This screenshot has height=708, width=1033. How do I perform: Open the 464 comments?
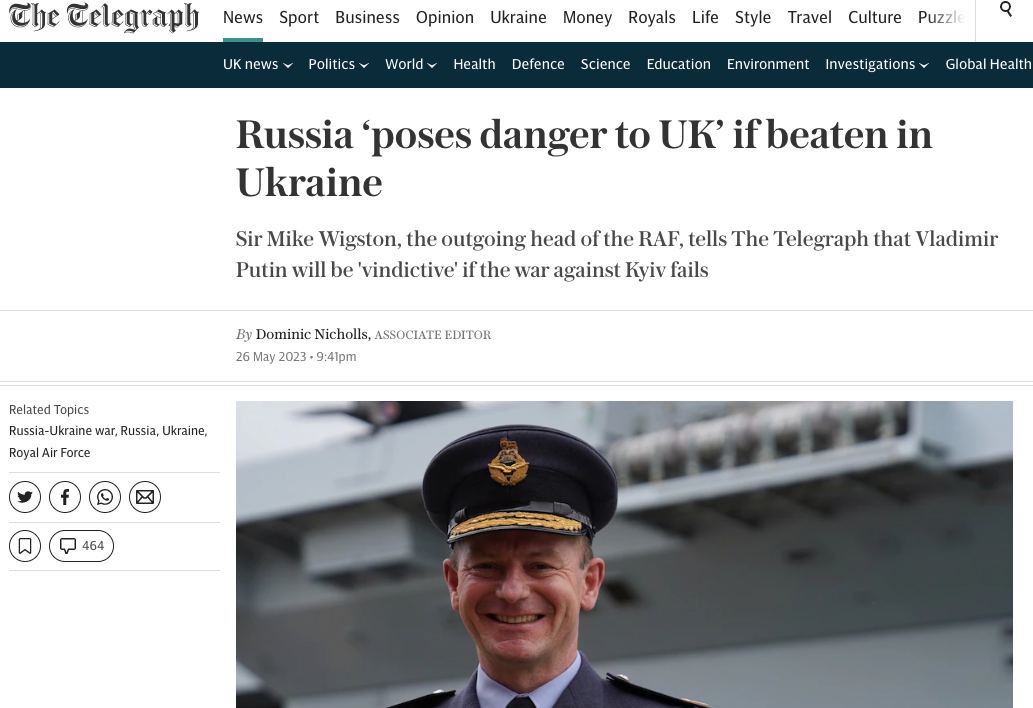pyautogui.click(x=82, y=546)
